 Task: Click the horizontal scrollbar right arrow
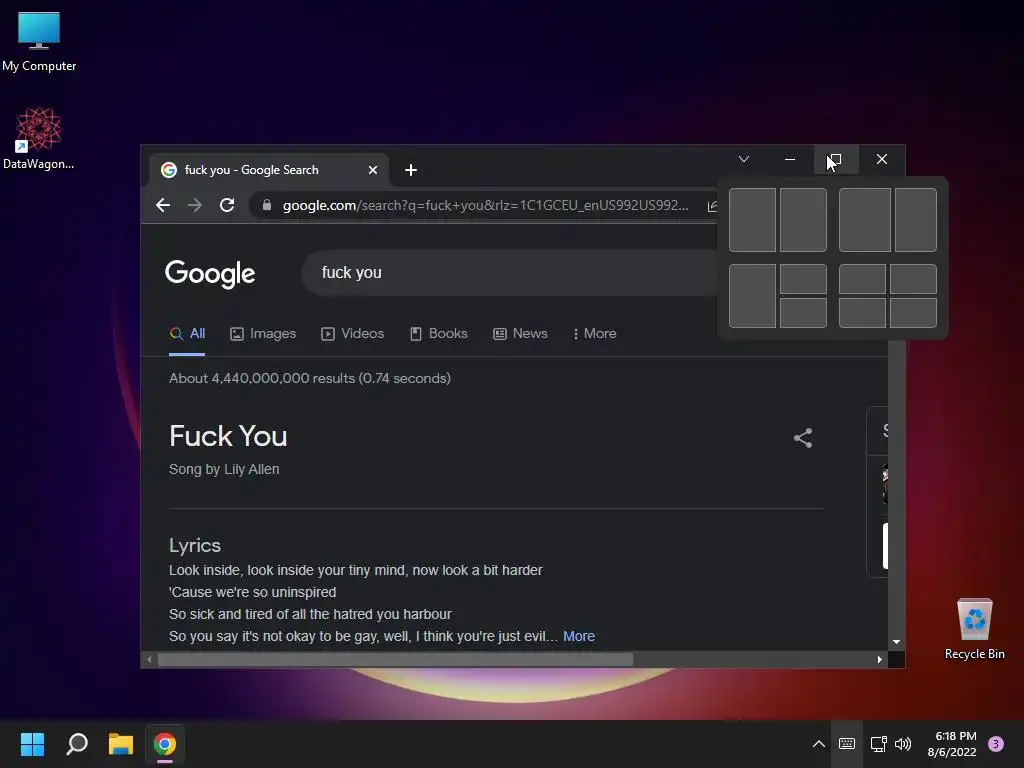pyautogui.click(x=880, y=660)
